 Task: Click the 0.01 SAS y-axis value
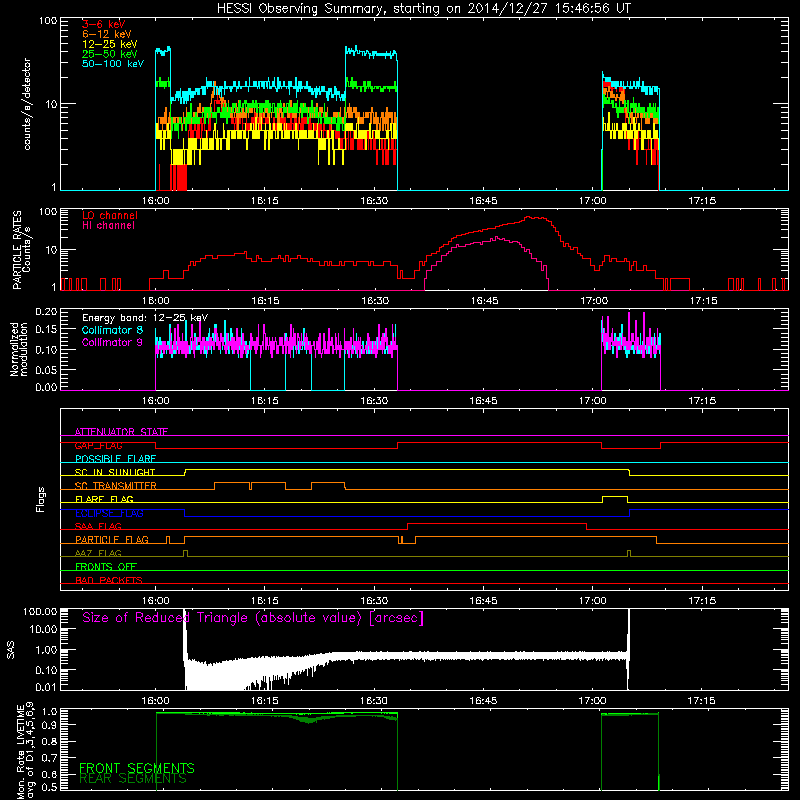pos(46,687)
